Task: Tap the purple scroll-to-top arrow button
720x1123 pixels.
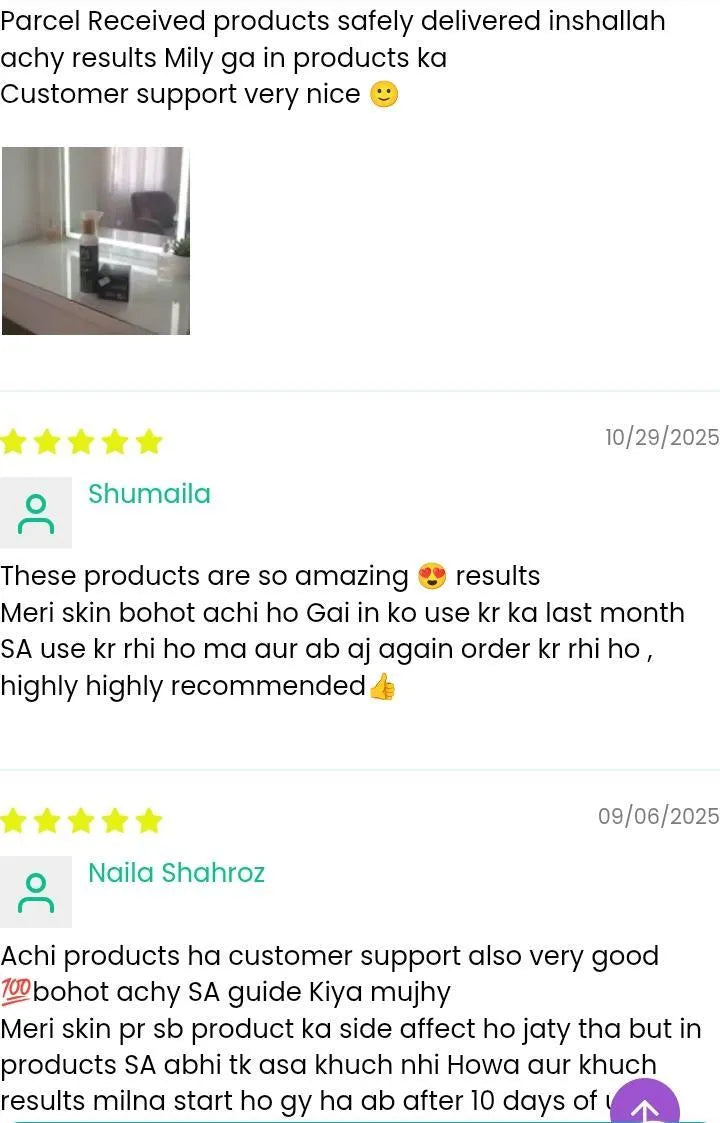Action: (x=644, y=1103)
